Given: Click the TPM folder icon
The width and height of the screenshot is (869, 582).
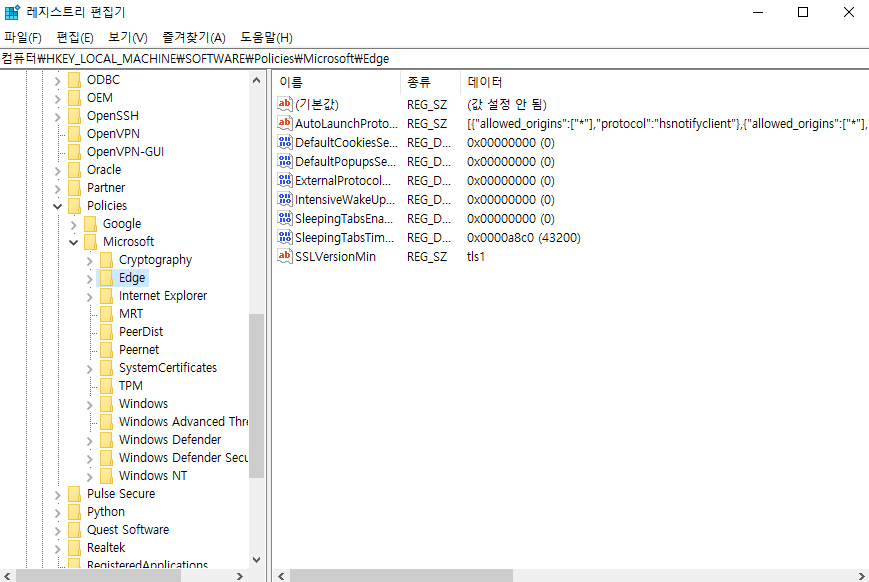Looking at the screenshot, I should [106, 386].
